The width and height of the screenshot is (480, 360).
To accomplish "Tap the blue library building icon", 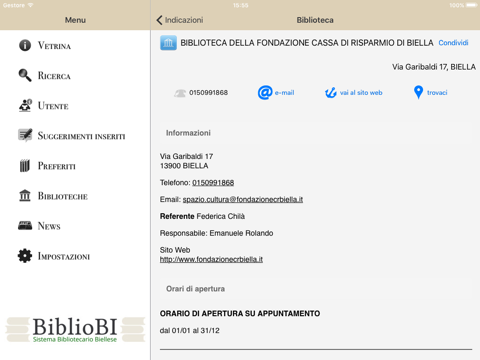I will coord(168,43).
